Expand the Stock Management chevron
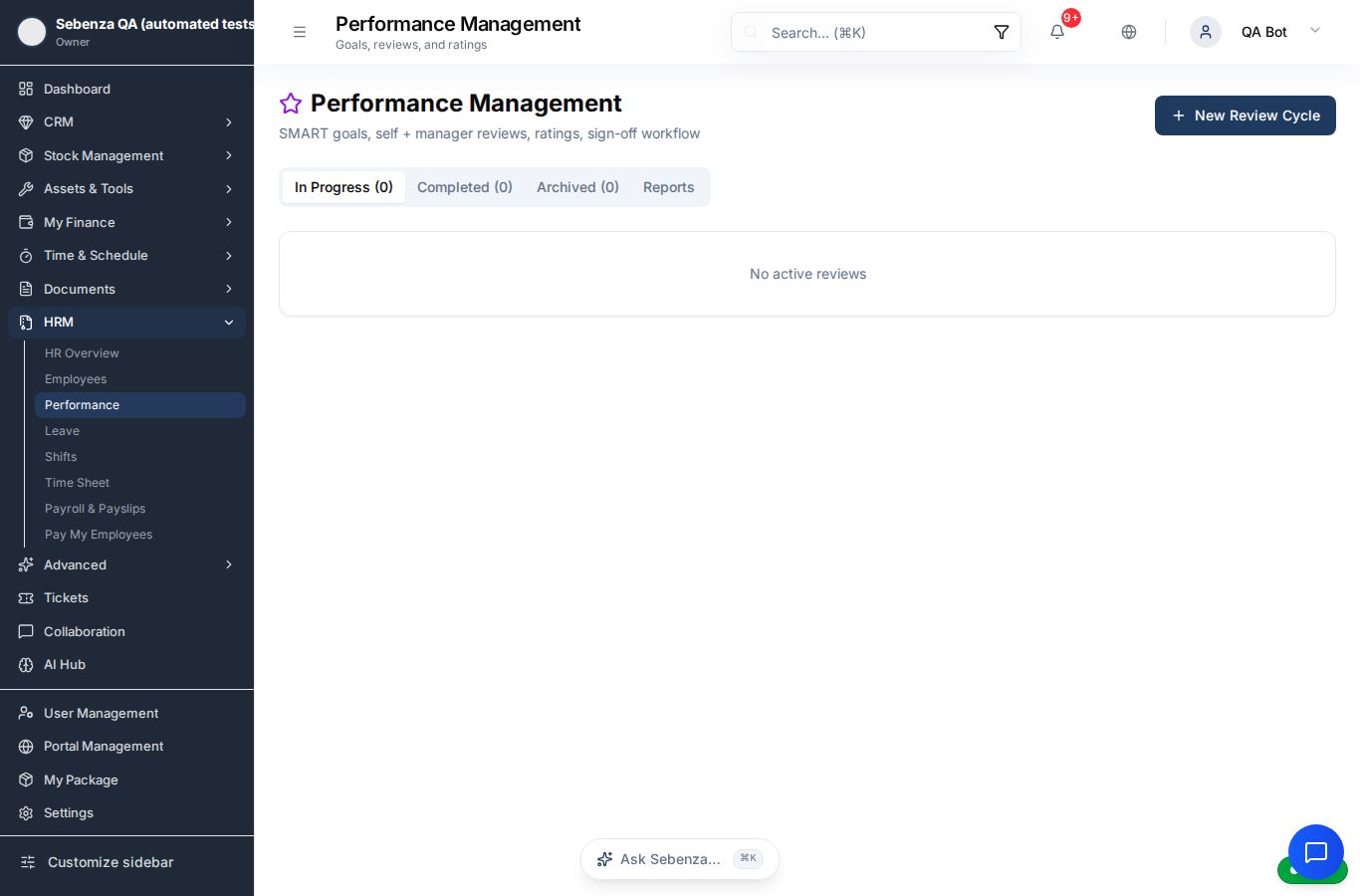This screenshot has width=1360, height=896. (229, 155)
